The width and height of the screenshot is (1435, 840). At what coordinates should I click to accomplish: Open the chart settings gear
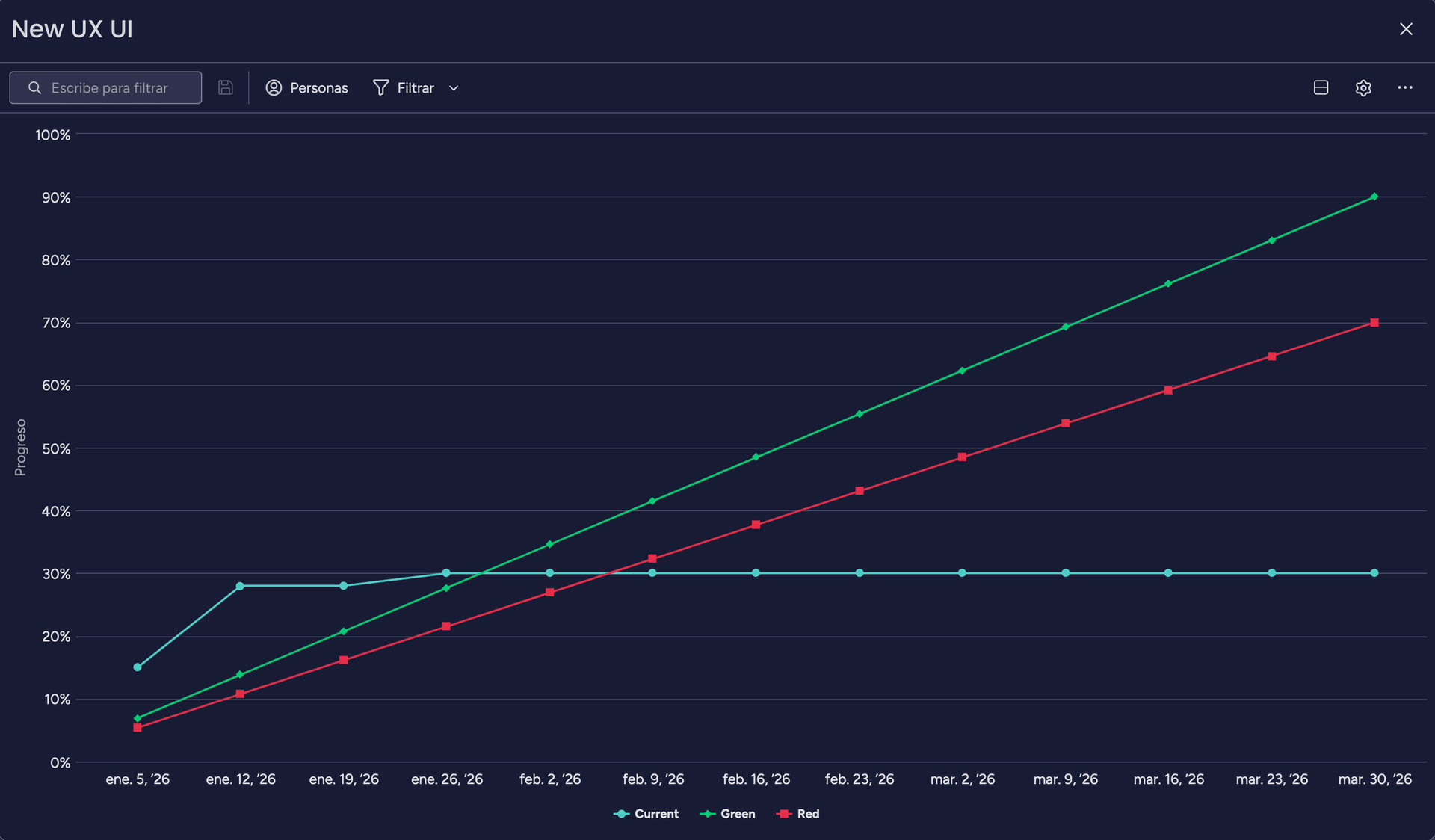click(x=1363, y=87)
